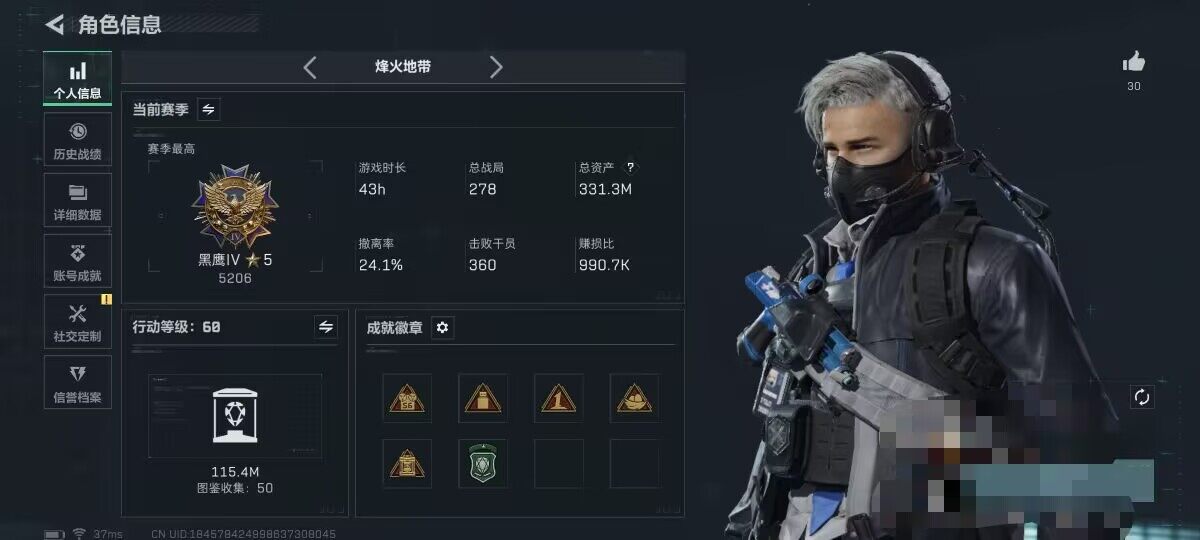Open the 账号成就 medal icon tab
The height and width of the screenshot is (540, 1200).
77,262
